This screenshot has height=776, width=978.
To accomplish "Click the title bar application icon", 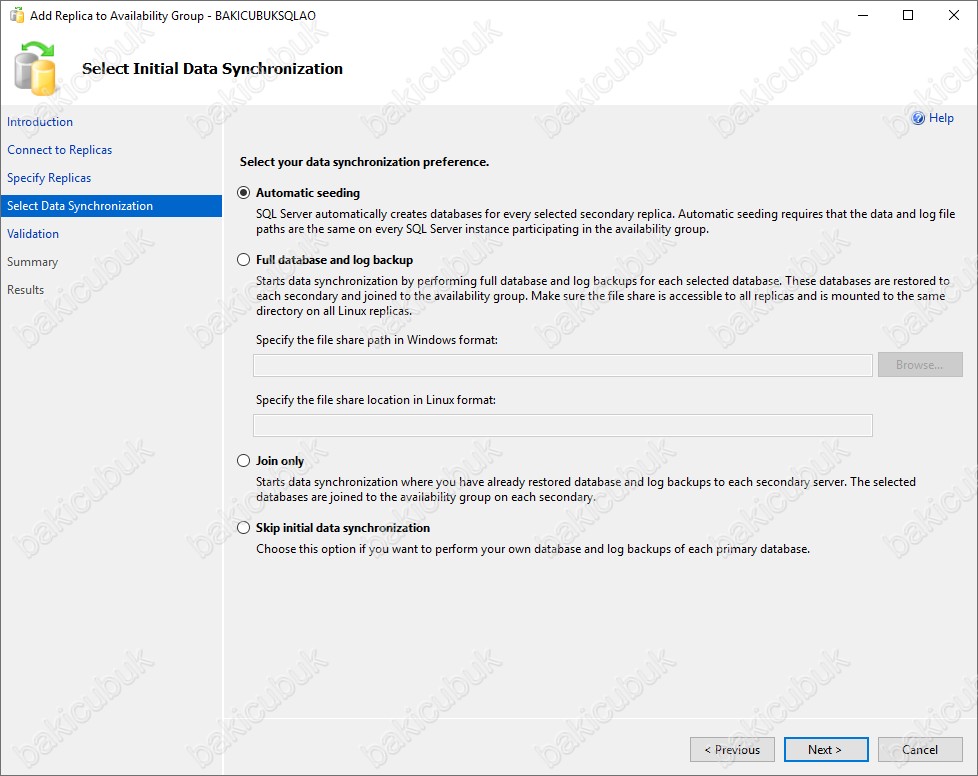I will (x=17, y=15).
